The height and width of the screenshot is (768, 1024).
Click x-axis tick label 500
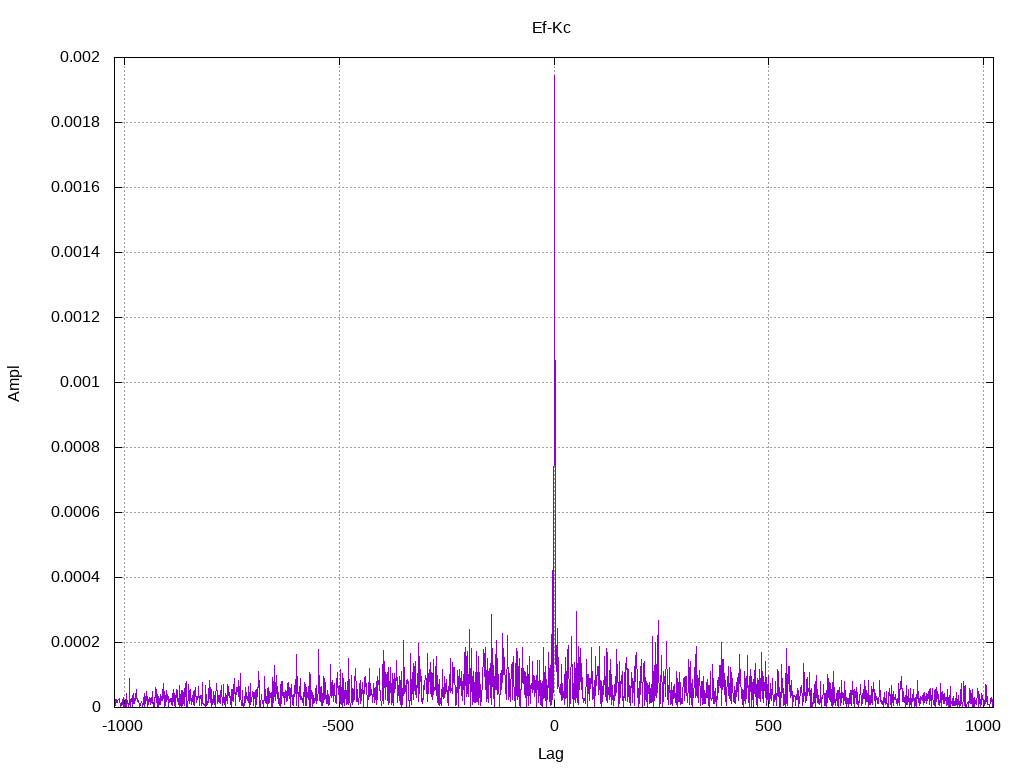768,726
